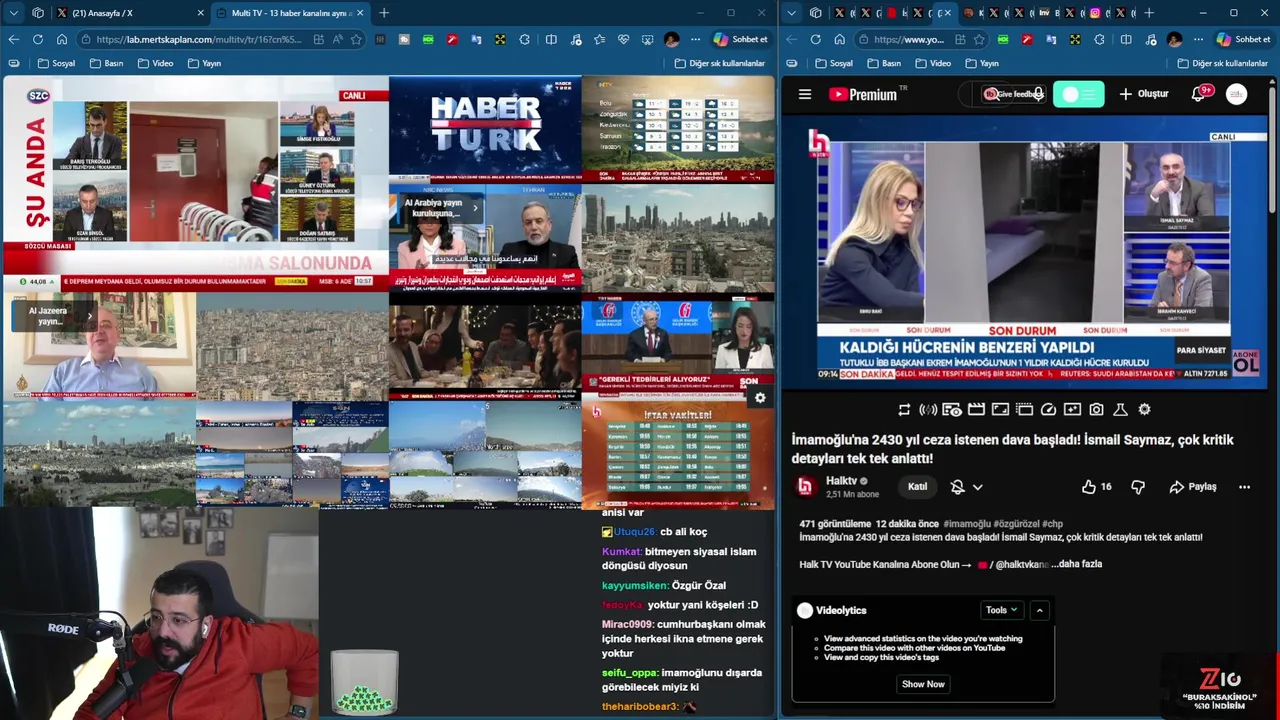Refresh the YouTube browser window

(x=815, y=39)
